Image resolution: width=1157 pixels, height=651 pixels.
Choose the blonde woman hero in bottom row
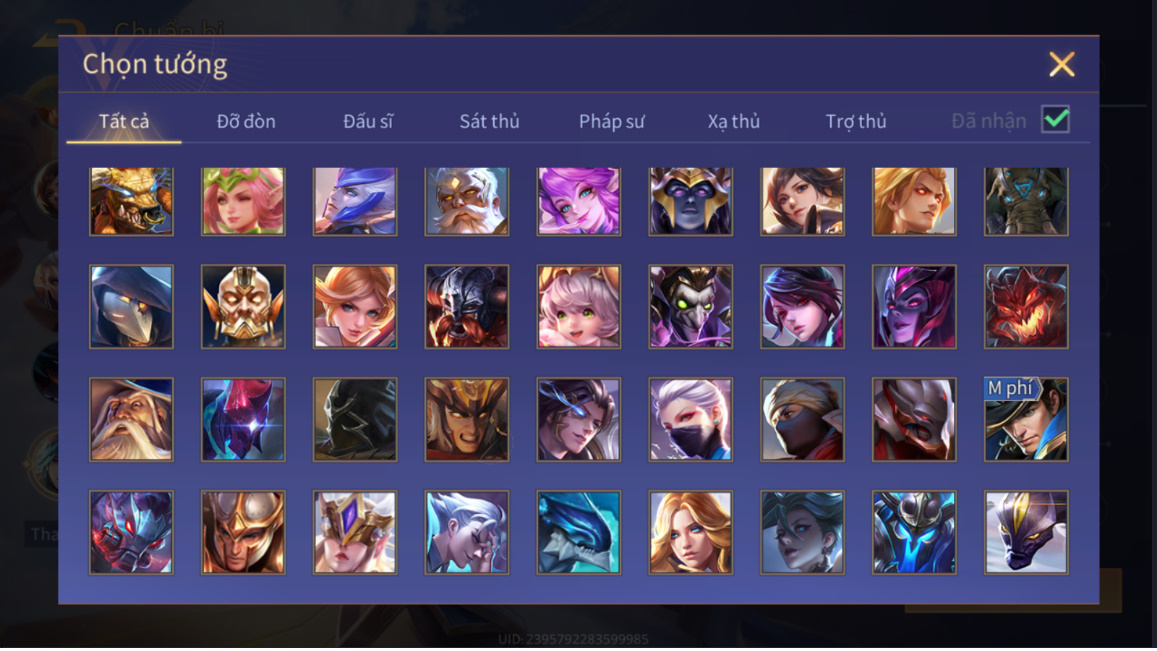(x=691, y=532)
